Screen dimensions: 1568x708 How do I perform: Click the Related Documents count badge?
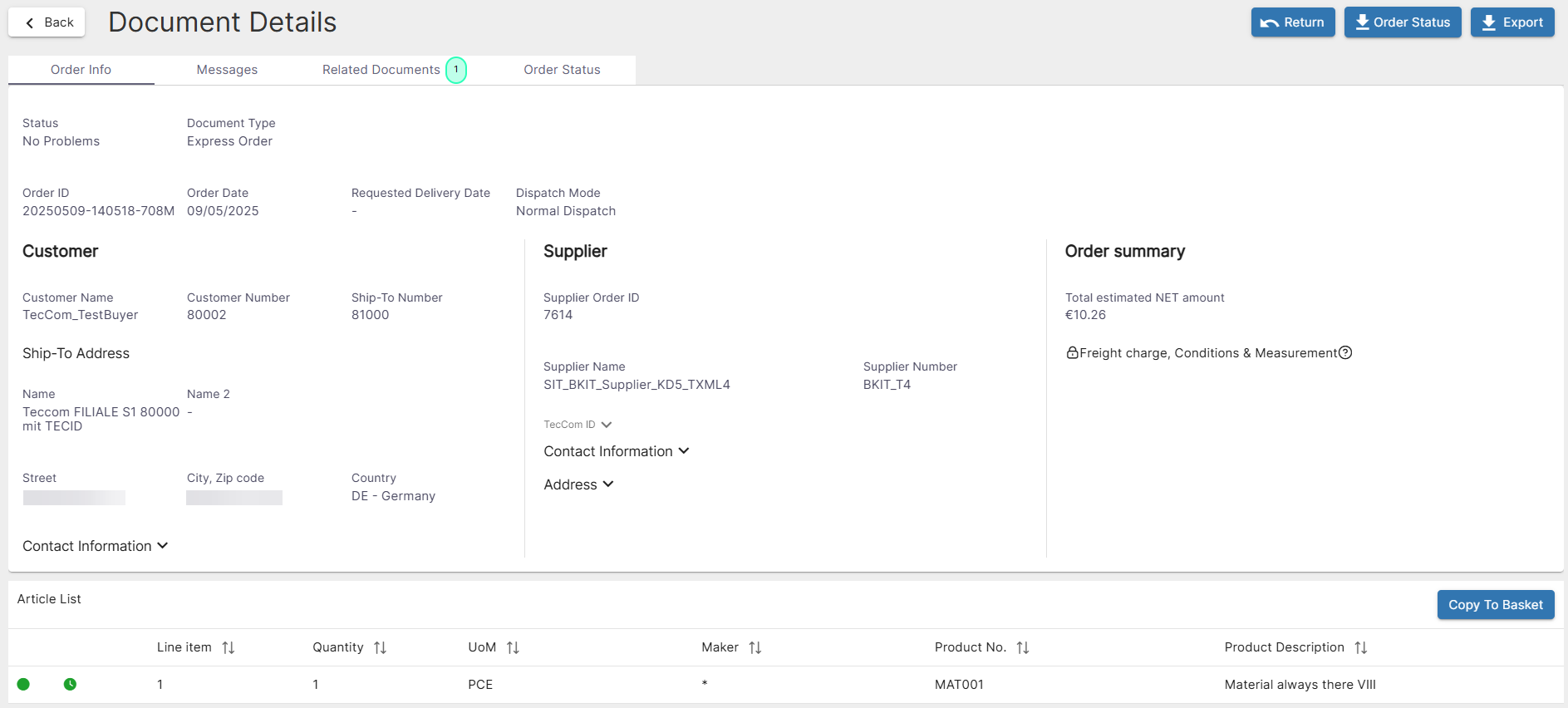pos(456,70)
